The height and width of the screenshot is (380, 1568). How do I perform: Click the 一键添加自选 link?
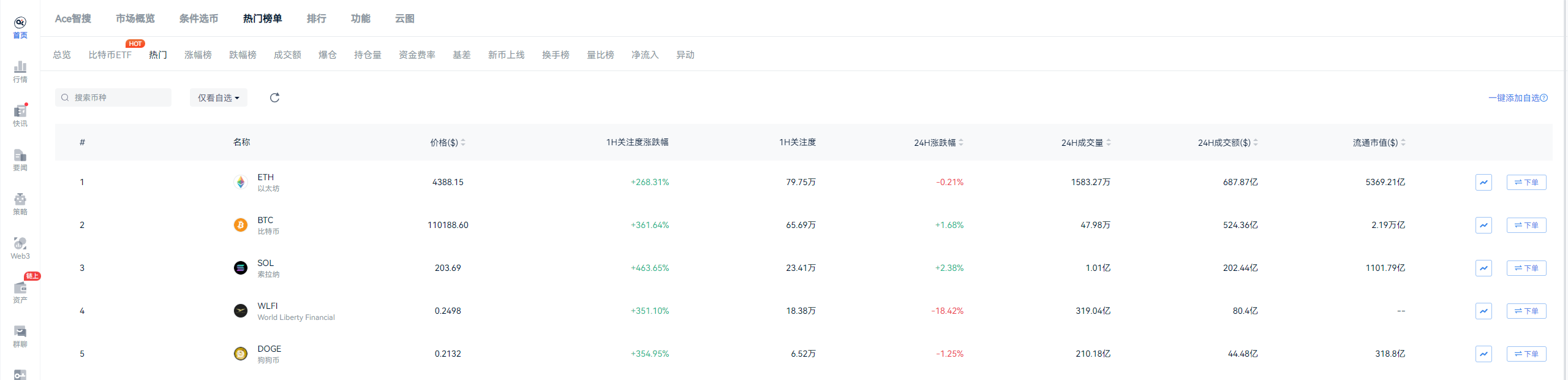click(1513, 97)
